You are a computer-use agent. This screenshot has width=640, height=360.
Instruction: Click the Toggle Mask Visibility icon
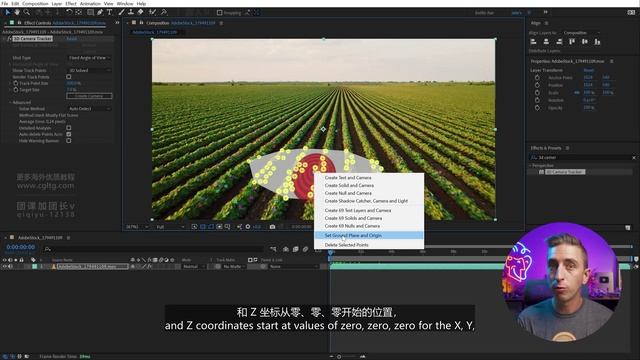(x=211, y=227)
